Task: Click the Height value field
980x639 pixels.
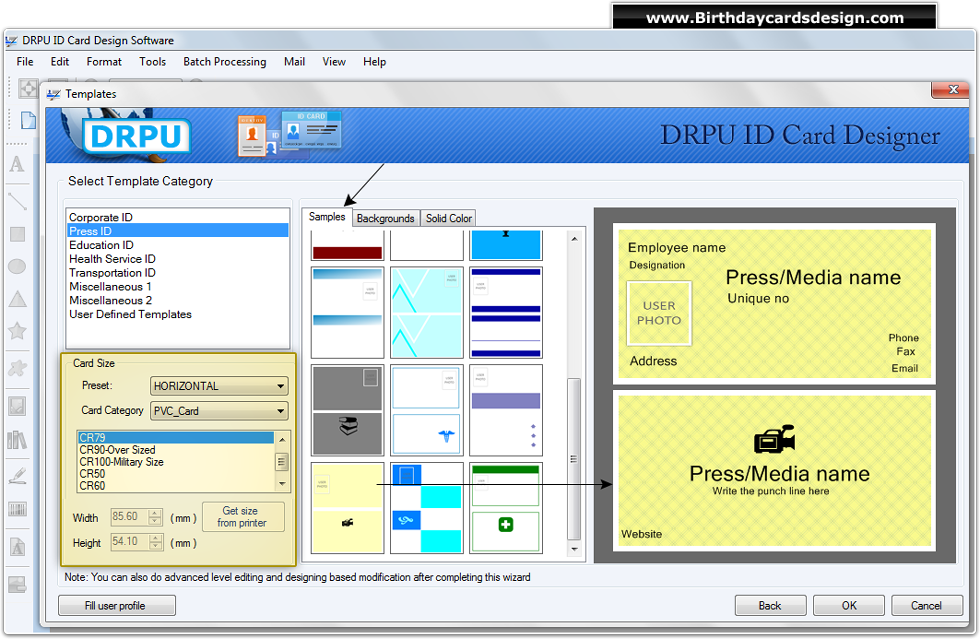Action: [129, 541]
